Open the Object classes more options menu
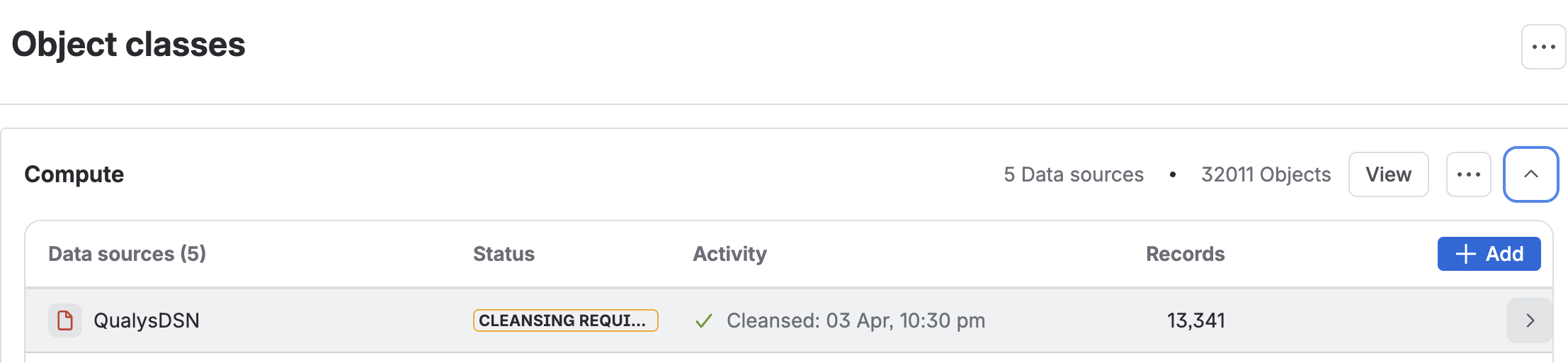Screen dimensions: 1568x363 click(x=1543, y=47)
